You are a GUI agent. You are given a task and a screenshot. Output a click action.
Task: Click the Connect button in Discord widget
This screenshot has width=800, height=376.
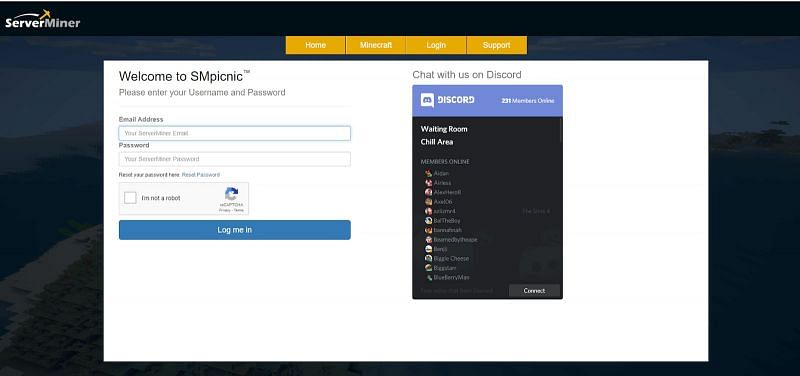(534, 291)
